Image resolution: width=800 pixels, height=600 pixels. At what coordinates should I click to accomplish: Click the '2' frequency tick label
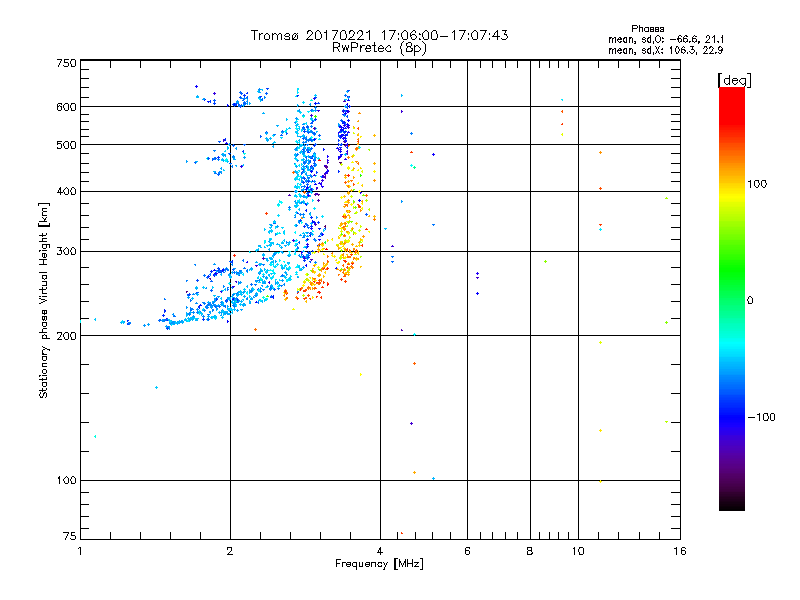pyautogui.click(x=230, y=551)
